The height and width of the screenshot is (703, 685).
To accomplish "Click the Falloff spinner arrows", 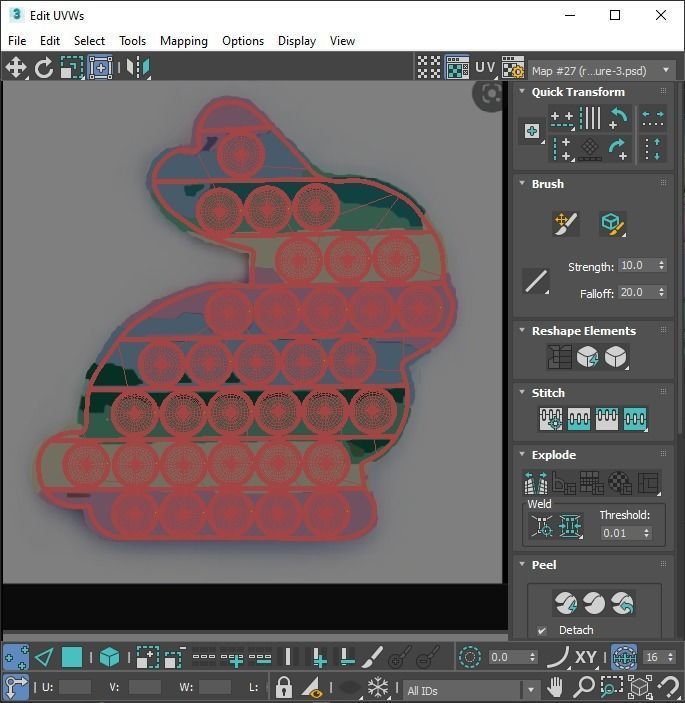I will [661, 292].
